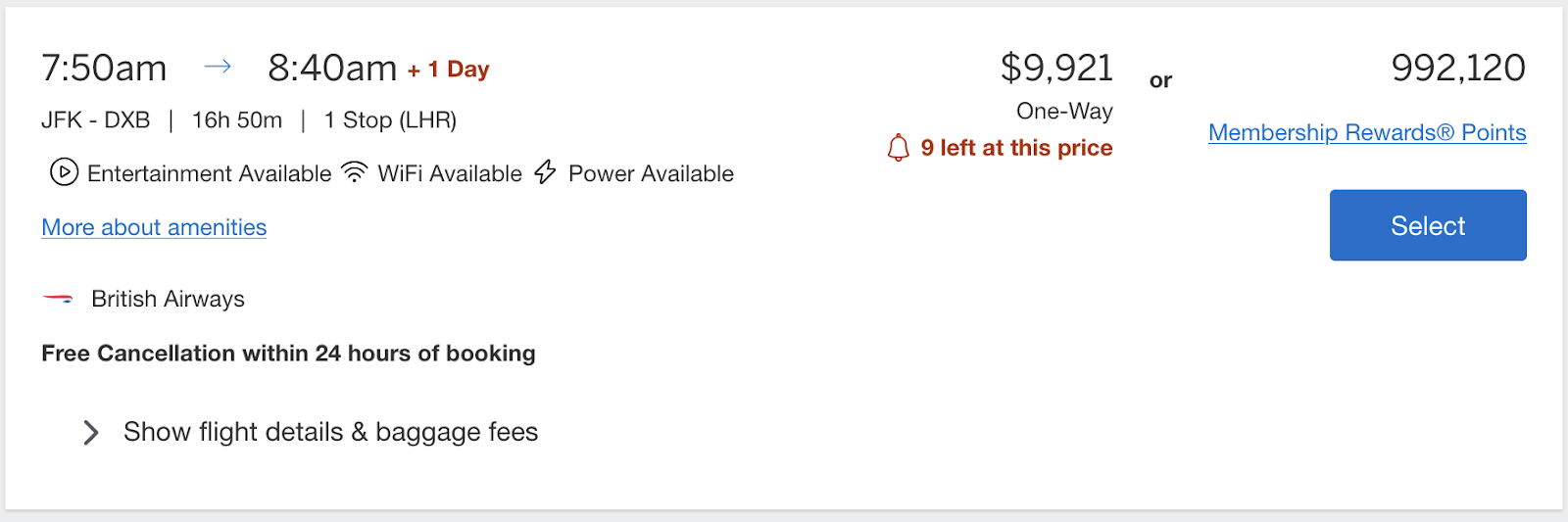Click the Free Cancellation notice text
The height and width of the screenshot is (522, 1568).
[x=288, y=354]
